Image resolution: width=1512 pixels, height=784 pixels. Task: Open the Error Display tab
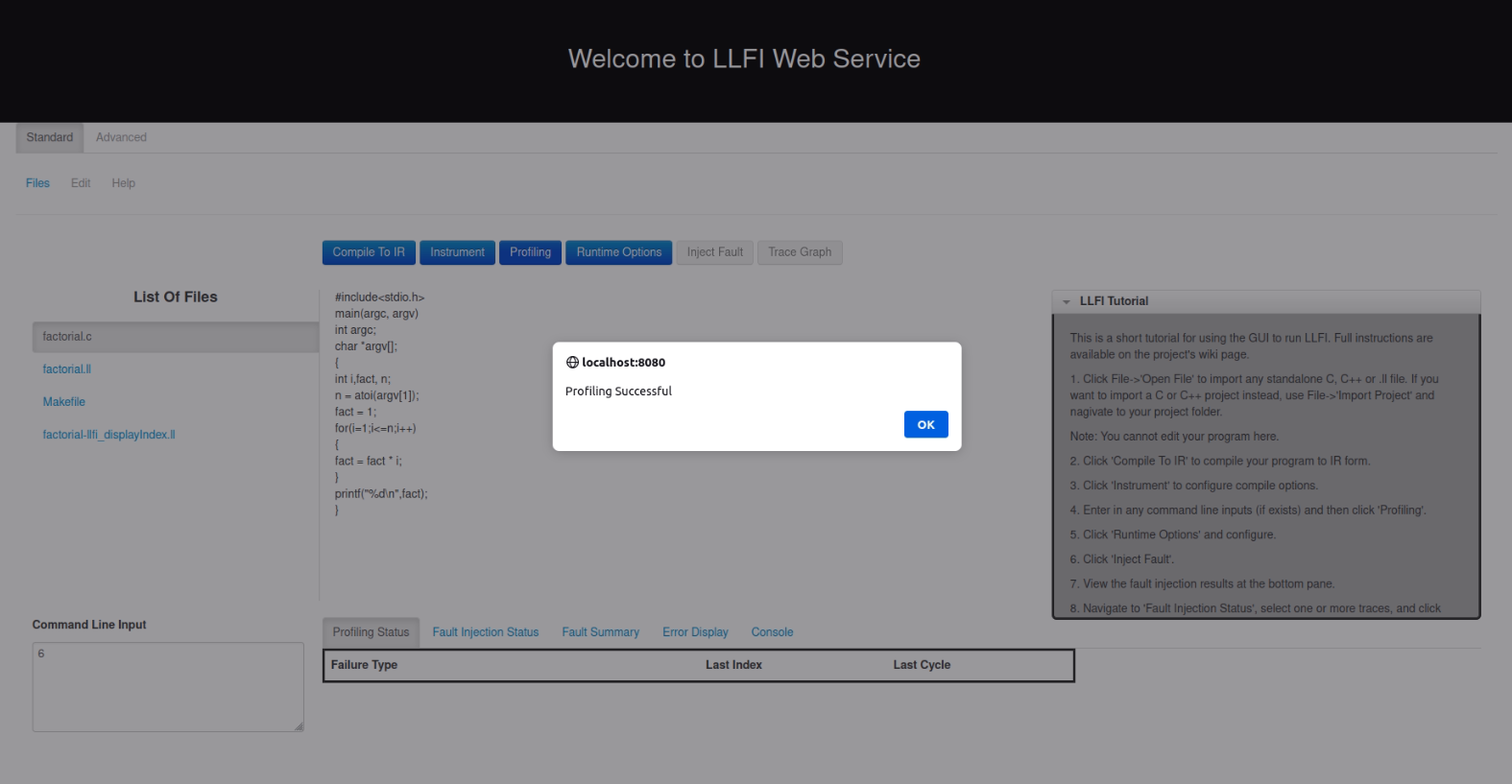tap(695, 632)
